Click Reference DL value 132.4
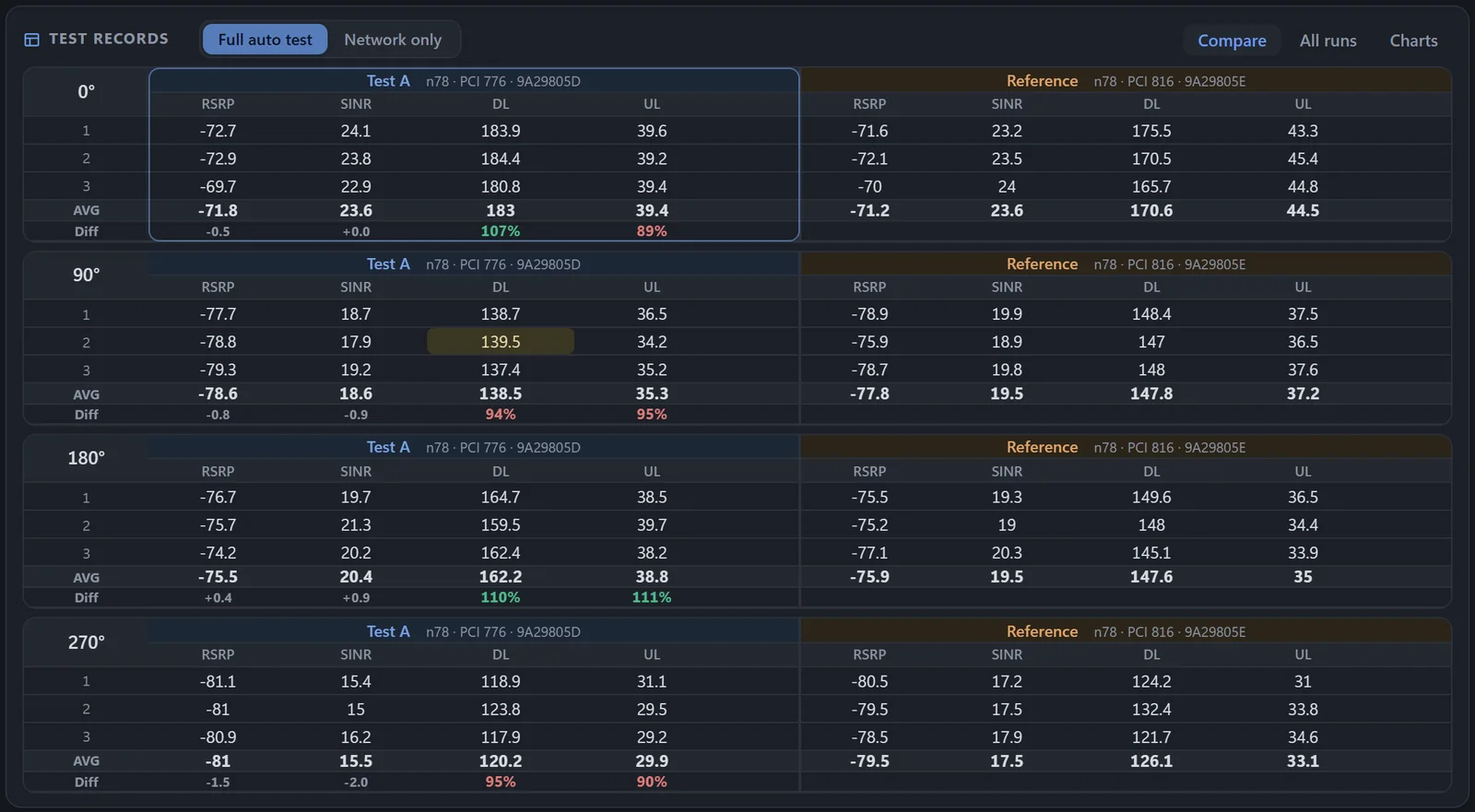1475x812 pixels. (x=1151, y=710)
